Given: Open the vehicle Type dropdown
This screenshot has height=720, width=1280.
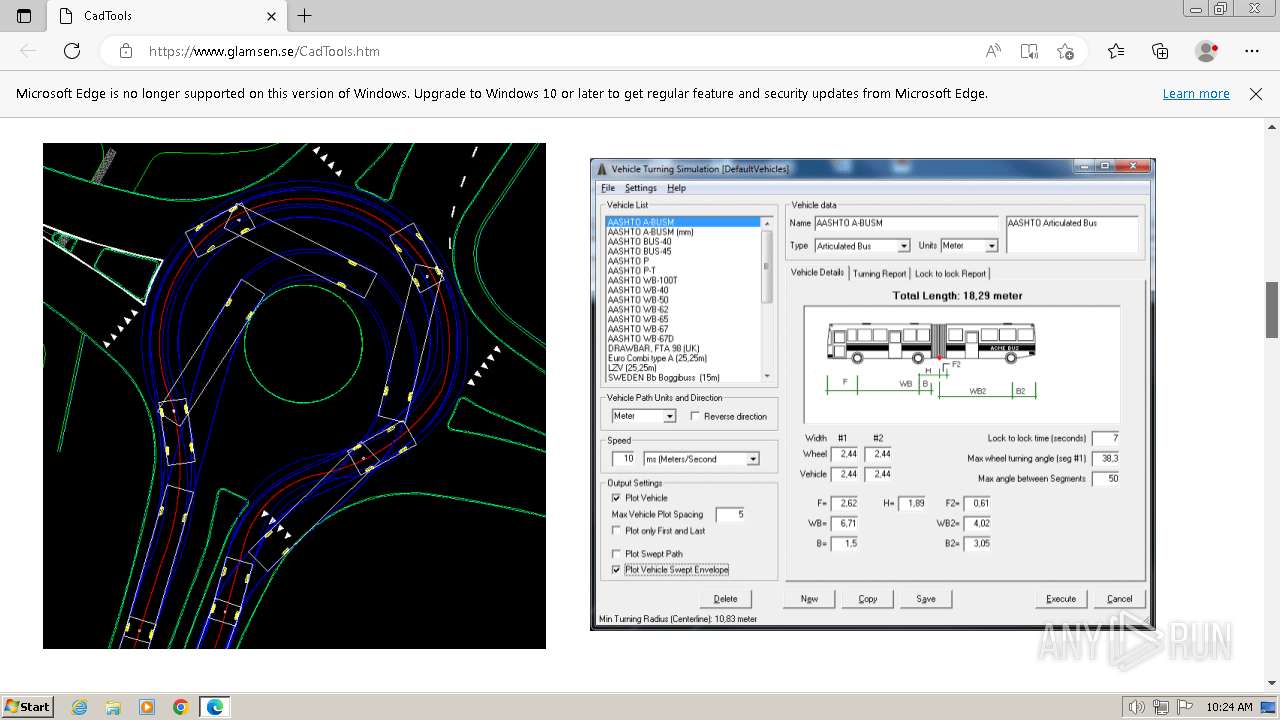Looking at the screenshot, I should [x=904, y=246].
